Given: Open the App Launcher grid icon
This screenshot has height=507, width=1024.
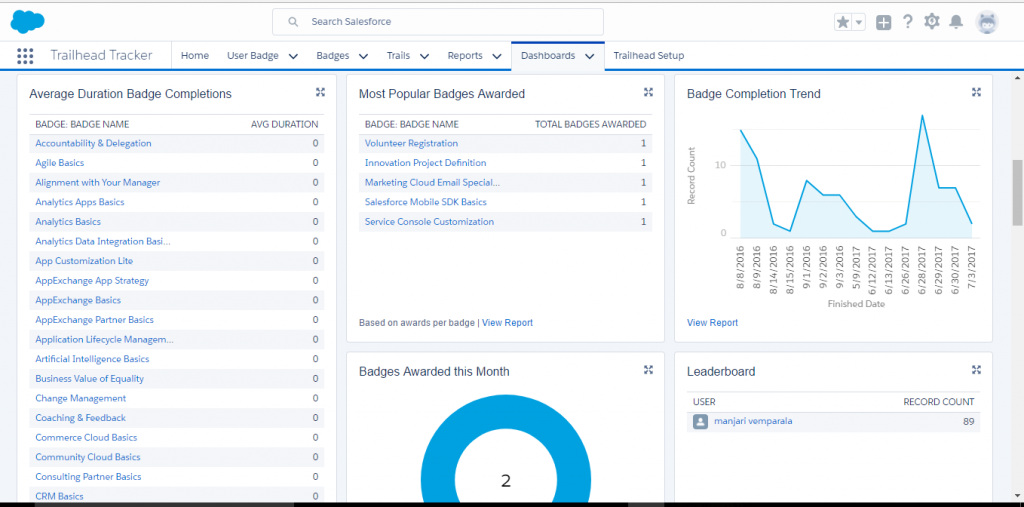Looking at the screenshot, I should [x=25, y=56].
